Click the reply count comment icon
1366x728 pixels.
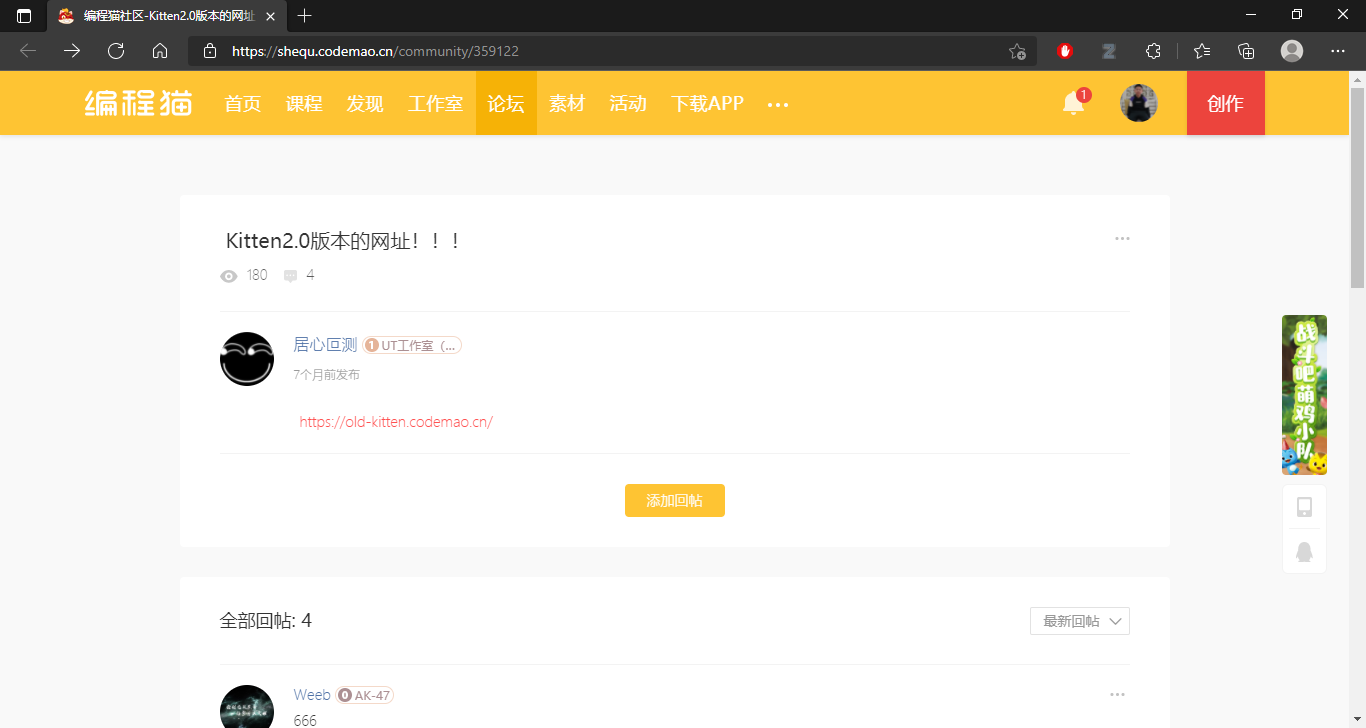click(290, 276)
